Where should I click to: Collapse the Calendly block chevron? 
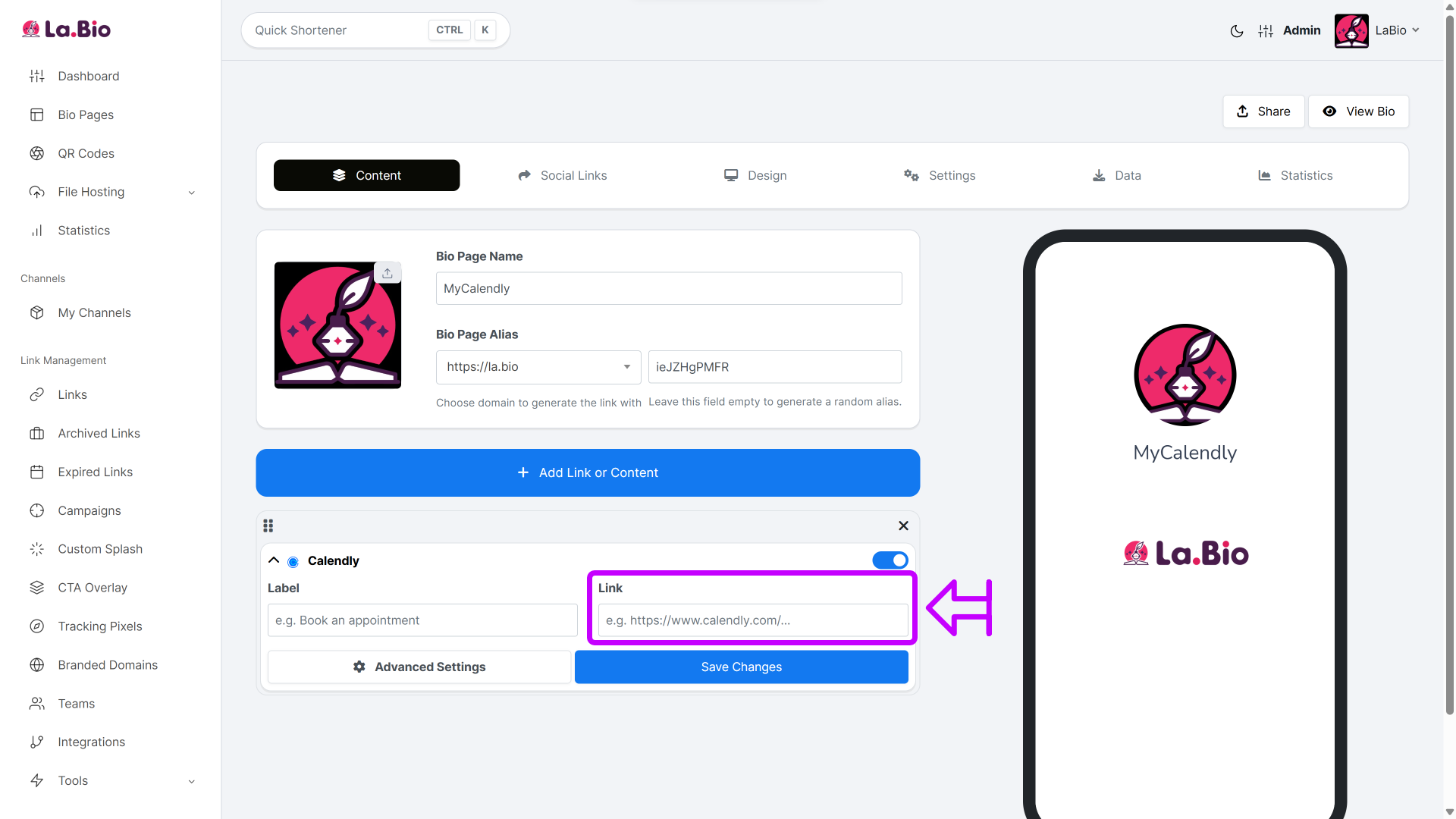(x=274, y=560)
